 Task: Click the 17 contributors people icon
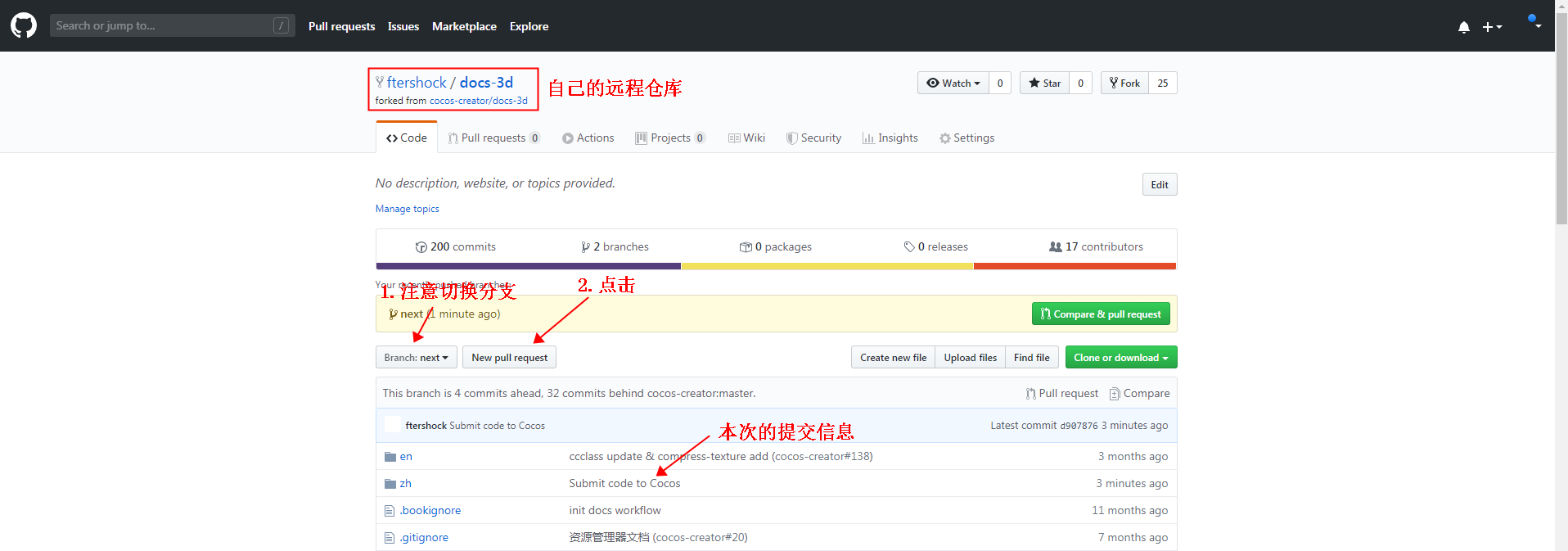pyautogui.click(x=1056, y=246)
